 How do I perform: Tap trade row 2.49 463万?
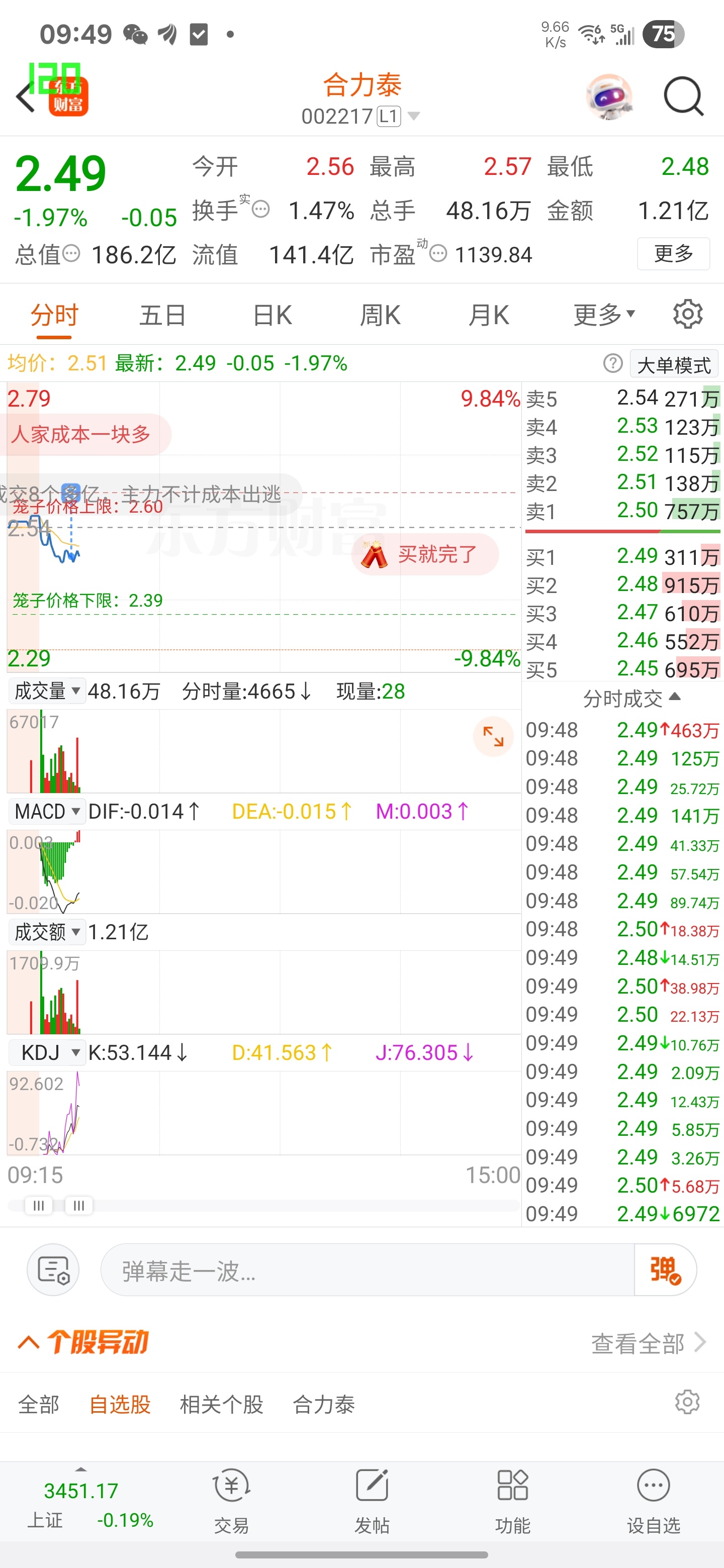click(623, 729)
